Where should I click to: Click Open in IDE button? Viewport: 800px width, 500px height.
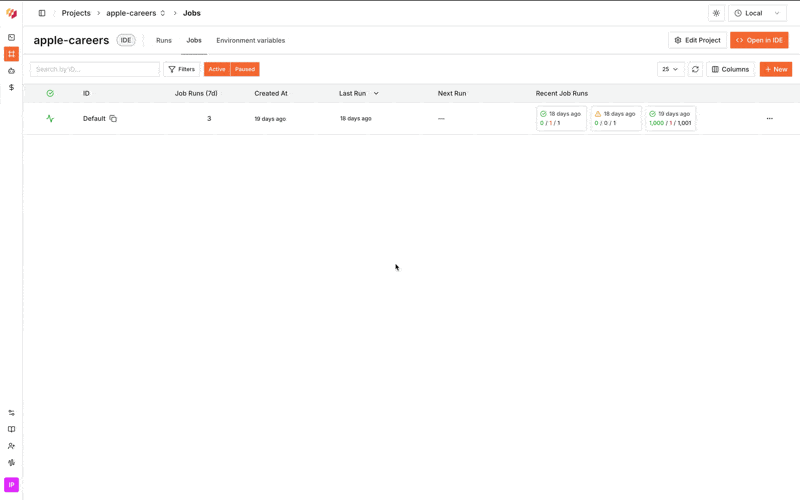click(x=759, y=40)
